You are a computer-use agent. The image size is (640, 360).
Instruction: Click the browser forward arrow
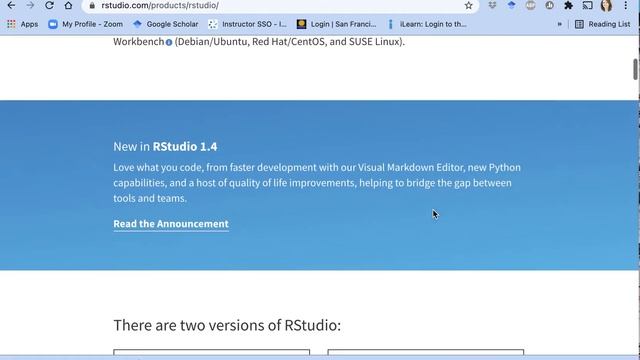click(30, 5)
